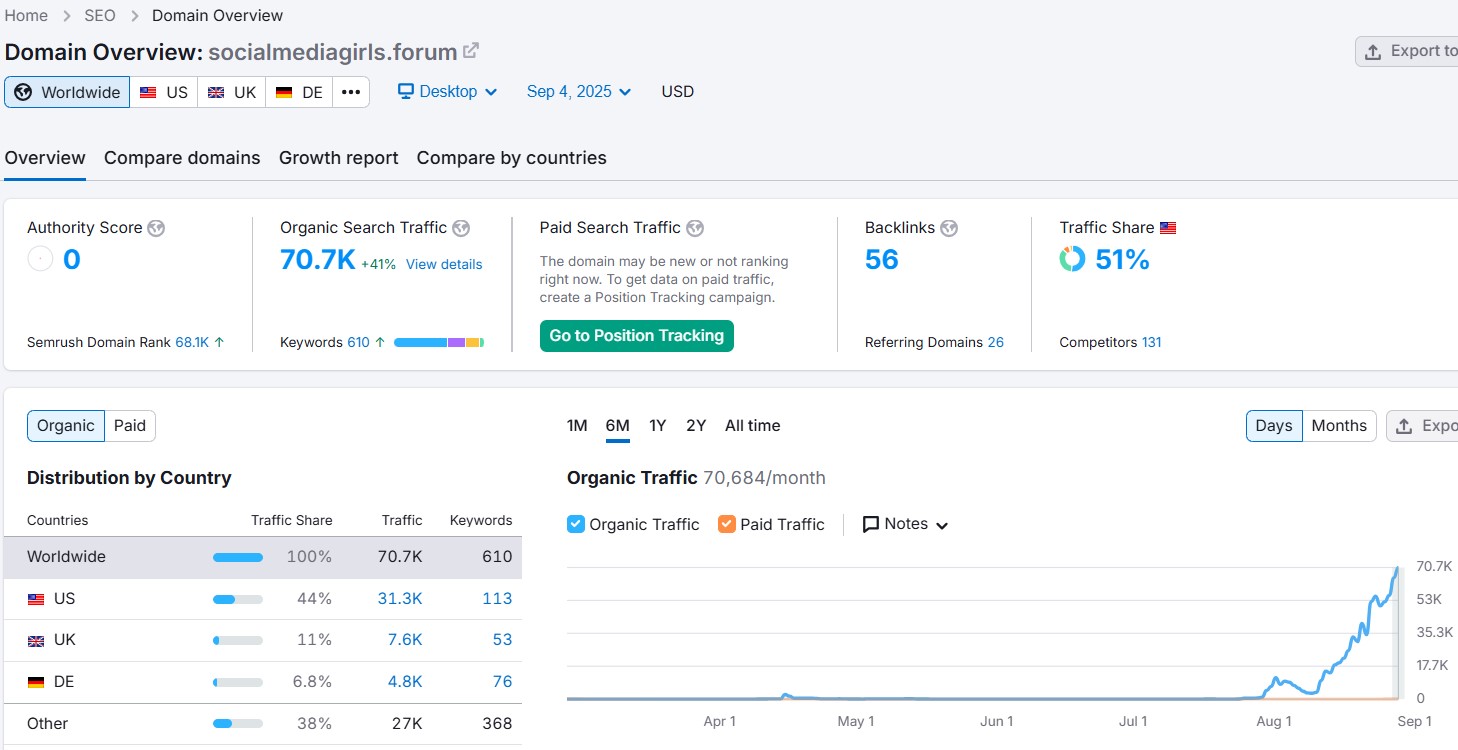Click globe icon next to Backlinks
The image size is (1458, 750).
click(x=949, y=228)
